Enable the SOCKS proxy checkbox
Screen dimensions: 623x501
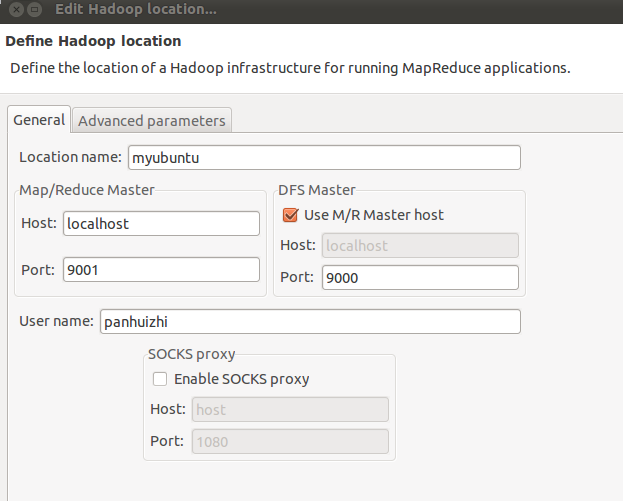(160, 379)
